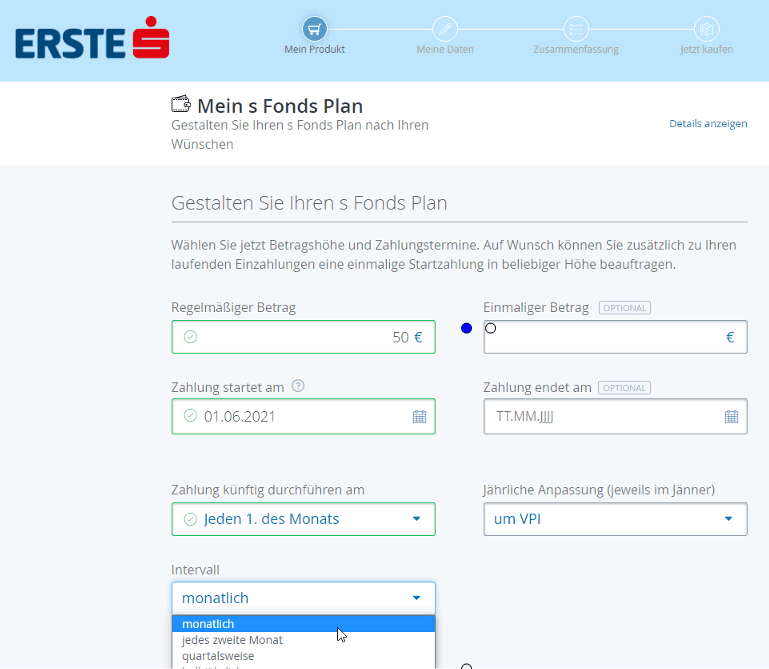769x669 pixels.
Task: Click the Details anzeigen link
Action: tap(708, 124)
